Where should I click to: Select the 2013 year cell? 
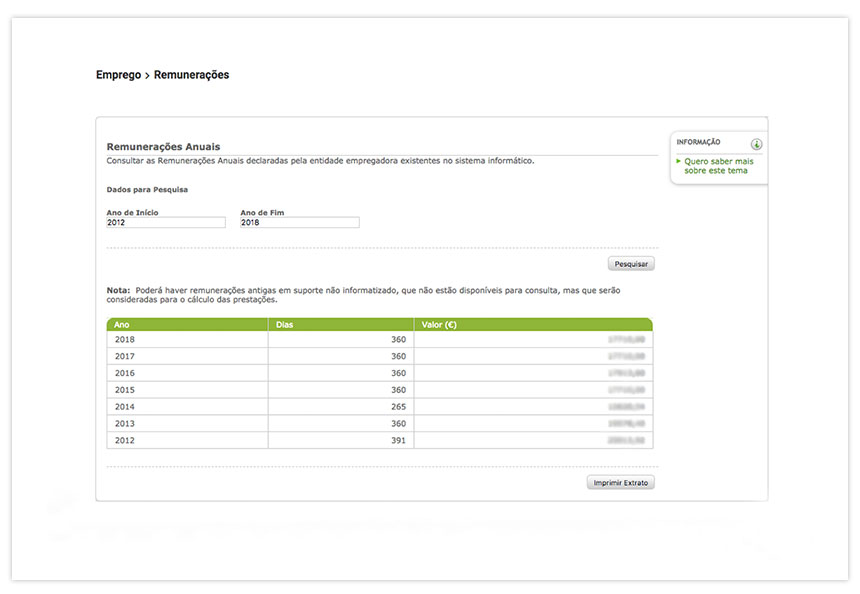click(x=125, y=424)
